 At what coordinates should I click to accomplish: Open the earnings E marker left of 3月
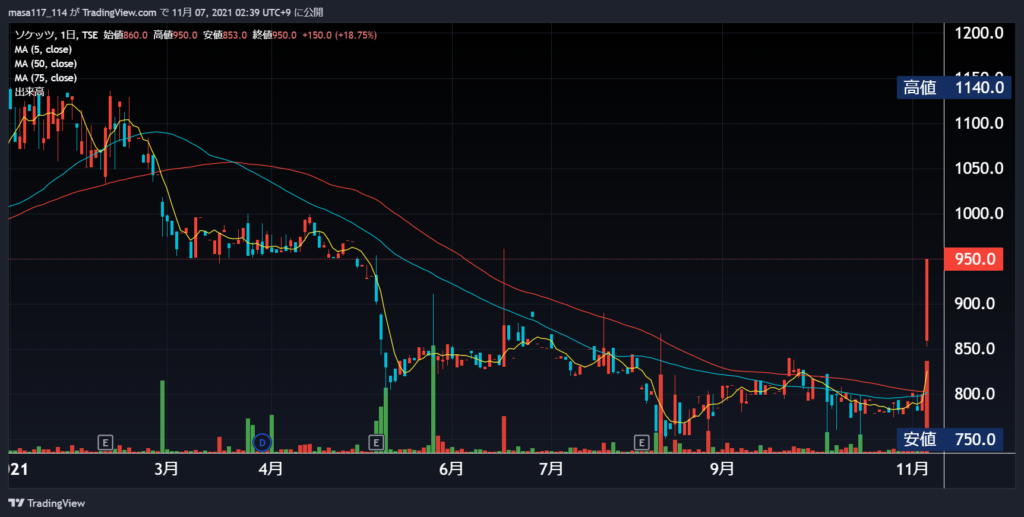(x=105, y=443)
